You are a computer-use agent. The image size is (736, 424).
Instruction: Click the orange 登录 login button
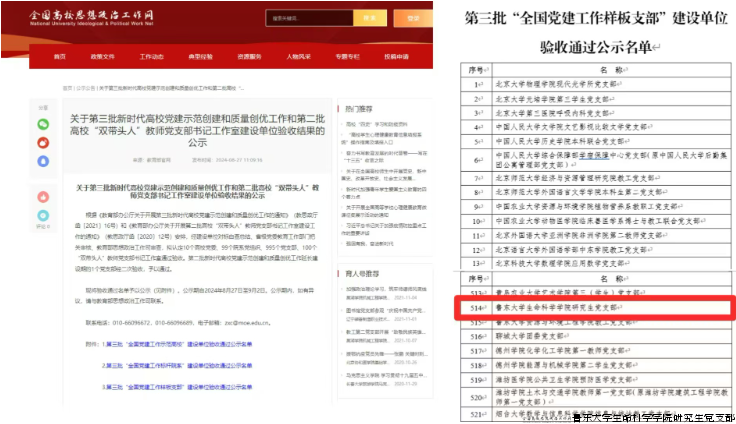pos(413,18)
